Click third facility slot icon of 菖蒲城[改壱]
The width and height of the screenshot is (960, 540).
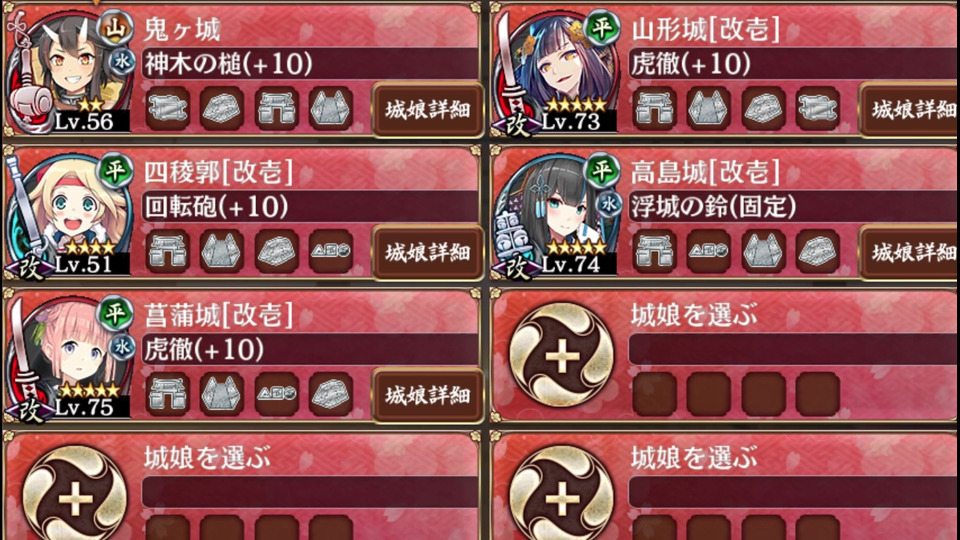pos(277,394)
